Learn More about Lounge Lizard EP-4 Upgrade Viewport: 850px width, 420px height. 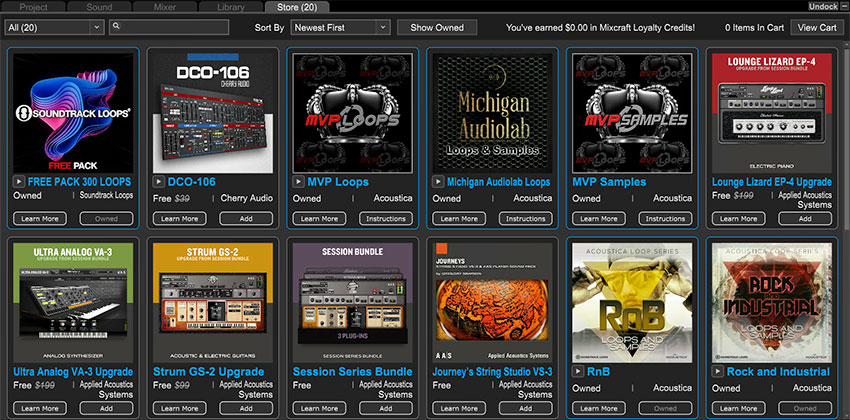pos(739,219)
